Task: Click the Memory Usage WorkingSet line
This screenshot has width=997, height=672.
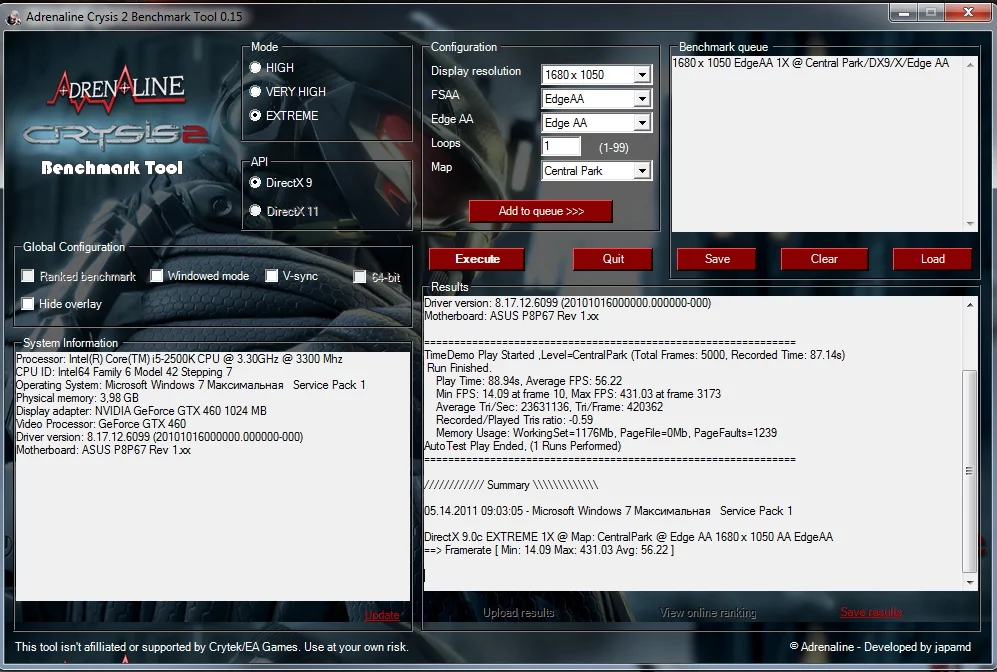Action: click(606, 433)
